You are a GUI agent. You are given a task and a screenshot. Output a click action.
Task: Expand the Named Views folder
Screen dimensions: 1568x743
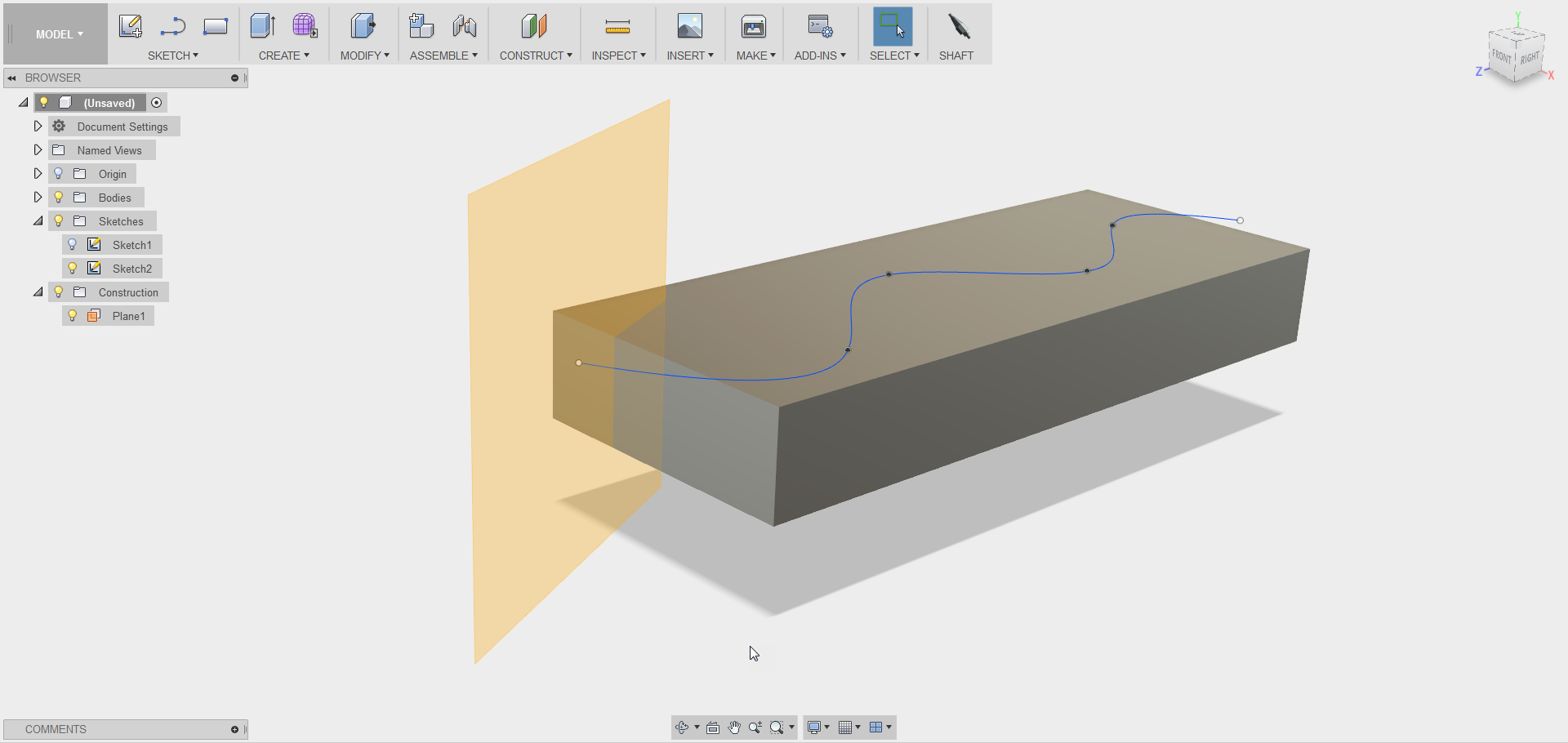pos(38,149)
